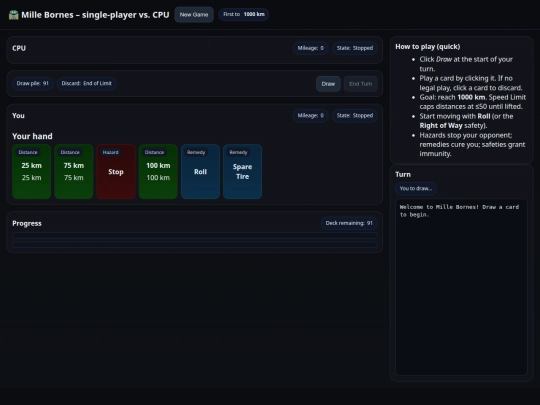
Task: Click your State: Stopped badge
Action: point(355,115)
